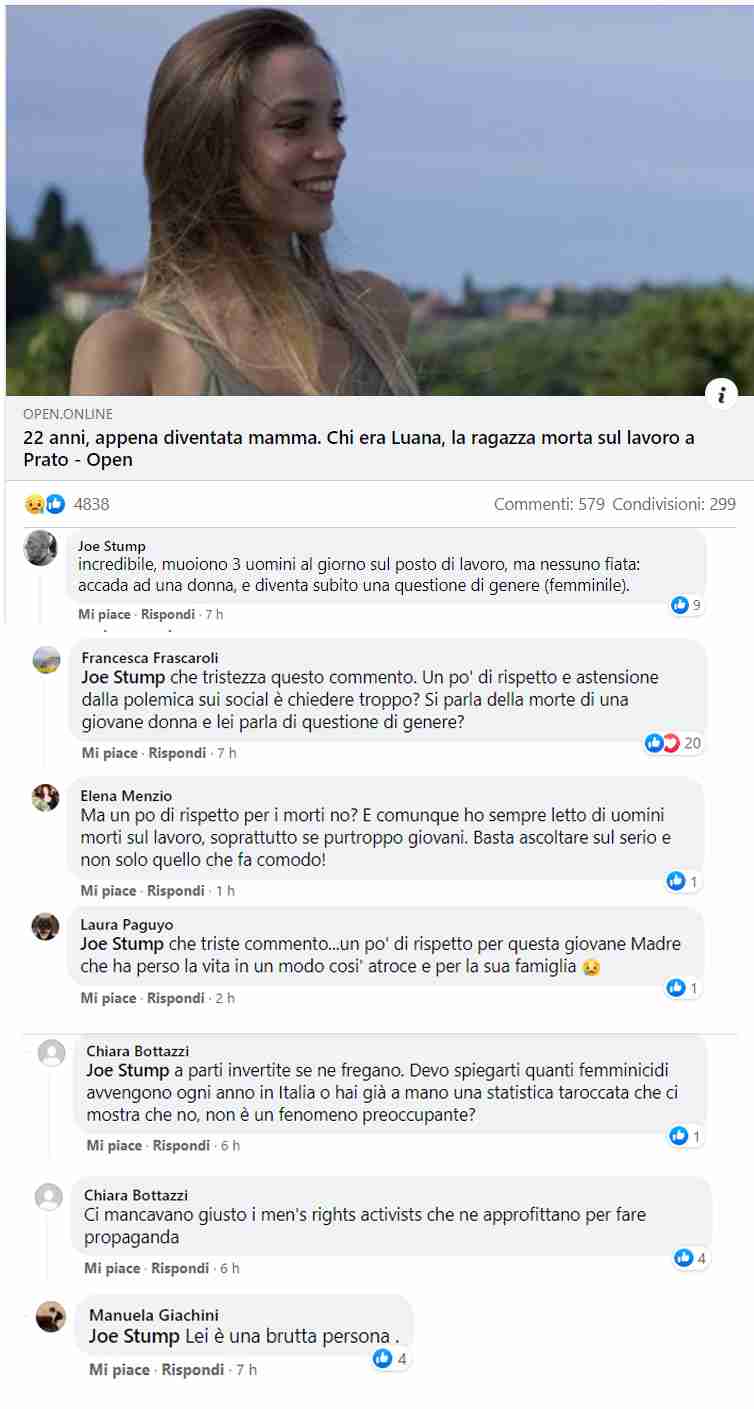View 20 reactions on Francesca's reply
This screenshot has height=1409, width=754.
point(674,743)
